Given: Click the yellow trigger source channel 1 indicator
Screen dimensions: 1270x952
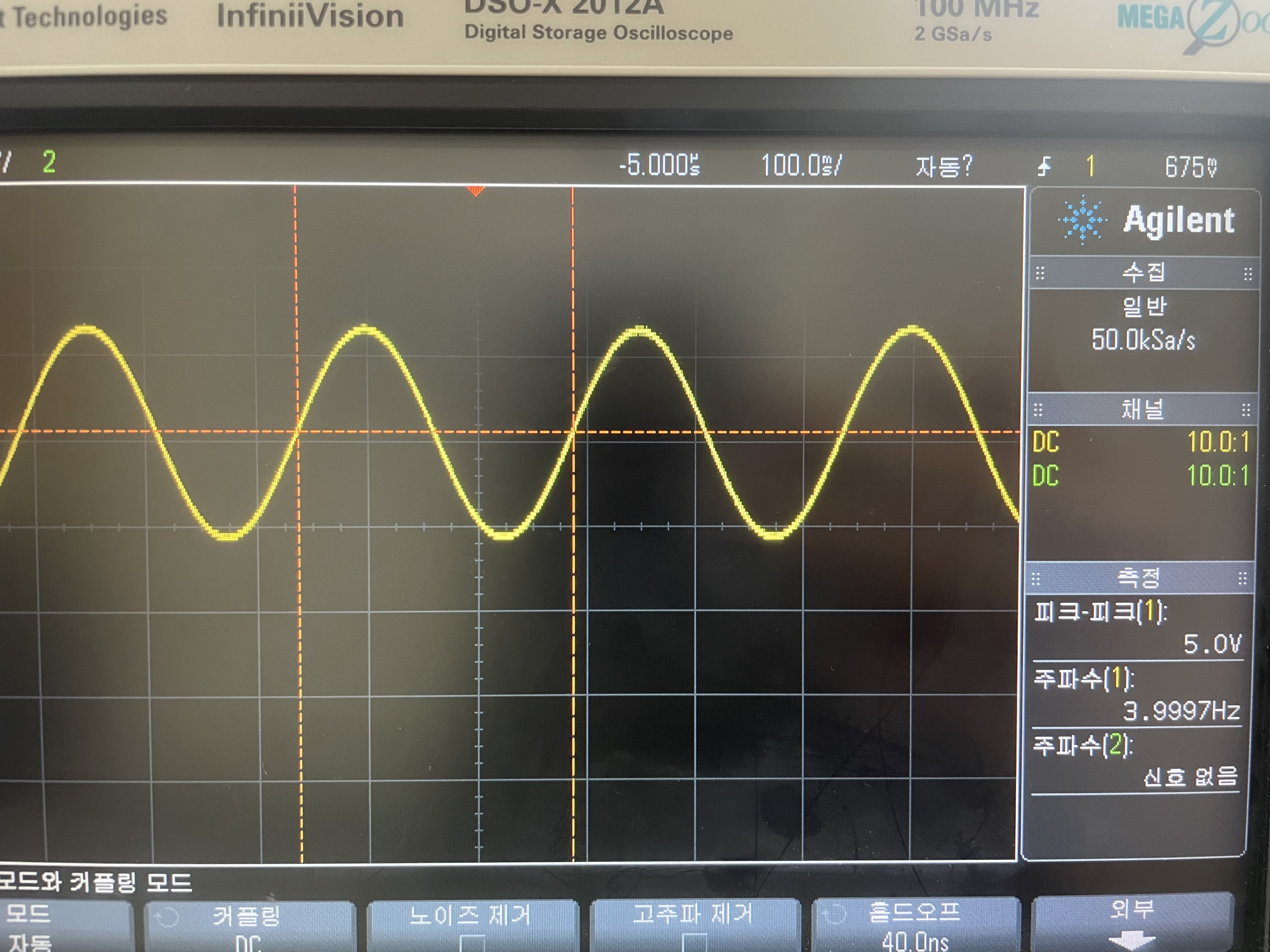Looking at the screenshot, I should (1090, 167).
